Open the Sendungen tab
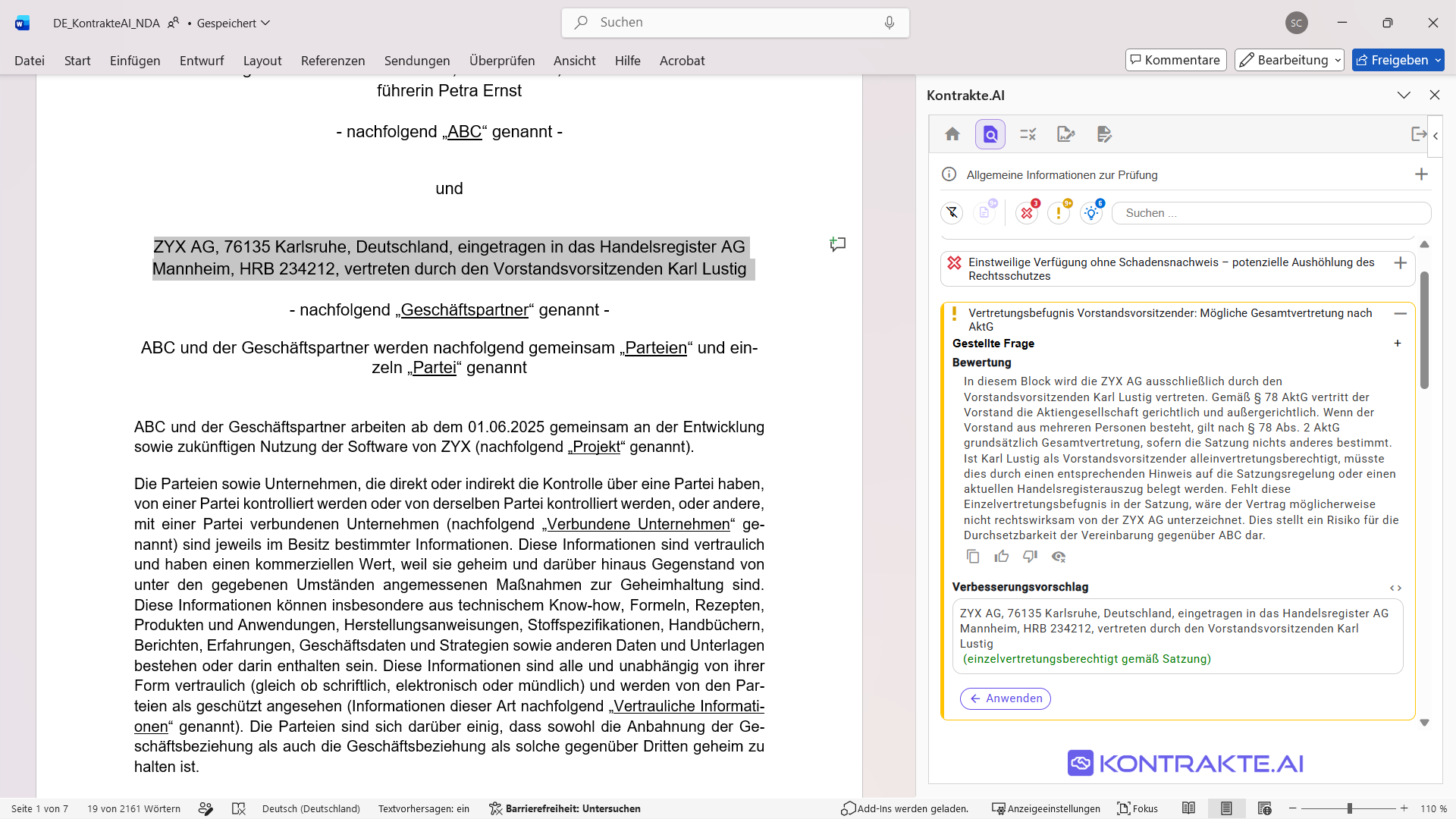Viewport: 1456px width, 819px height. coord(417,61)
